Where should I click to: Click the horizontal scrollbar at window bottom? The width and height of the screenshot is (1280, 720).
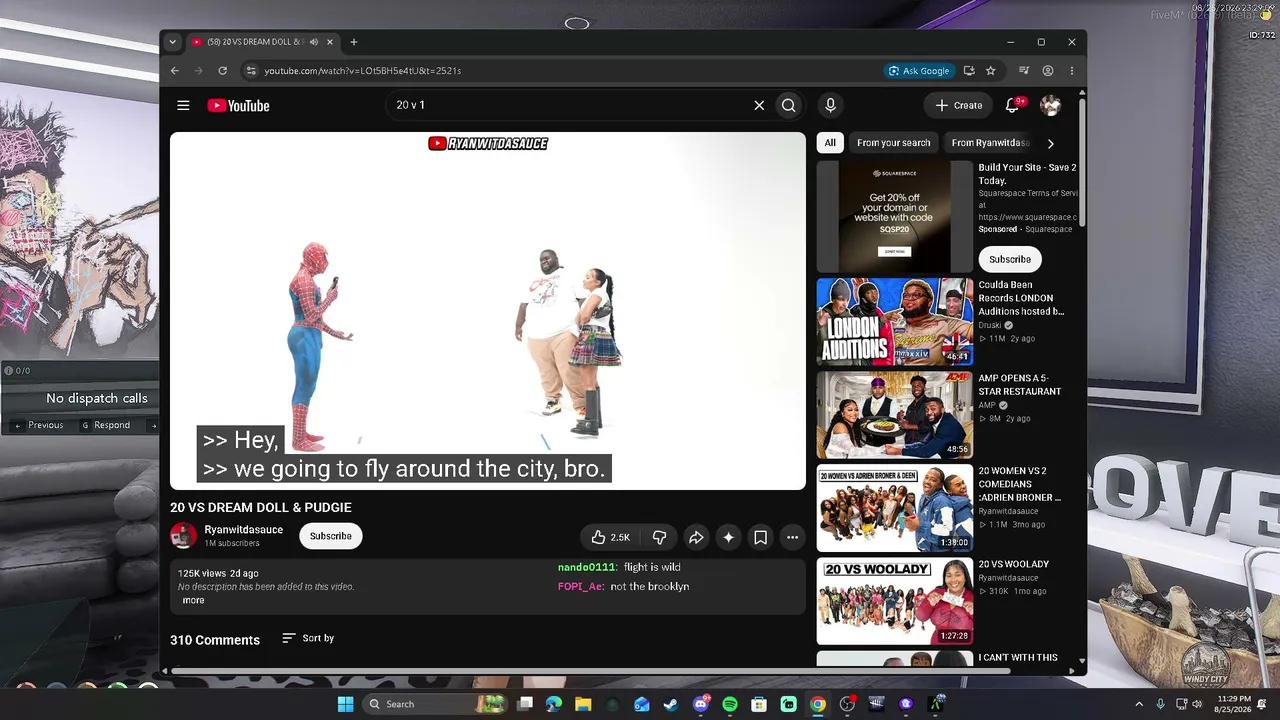(x=592, y=671)
